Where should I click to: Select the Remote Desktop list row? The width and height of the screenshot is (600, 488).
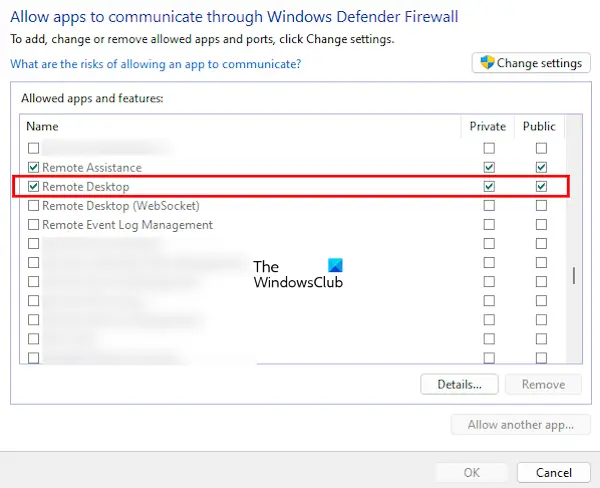pyautogui.click(x=291, y=186)
